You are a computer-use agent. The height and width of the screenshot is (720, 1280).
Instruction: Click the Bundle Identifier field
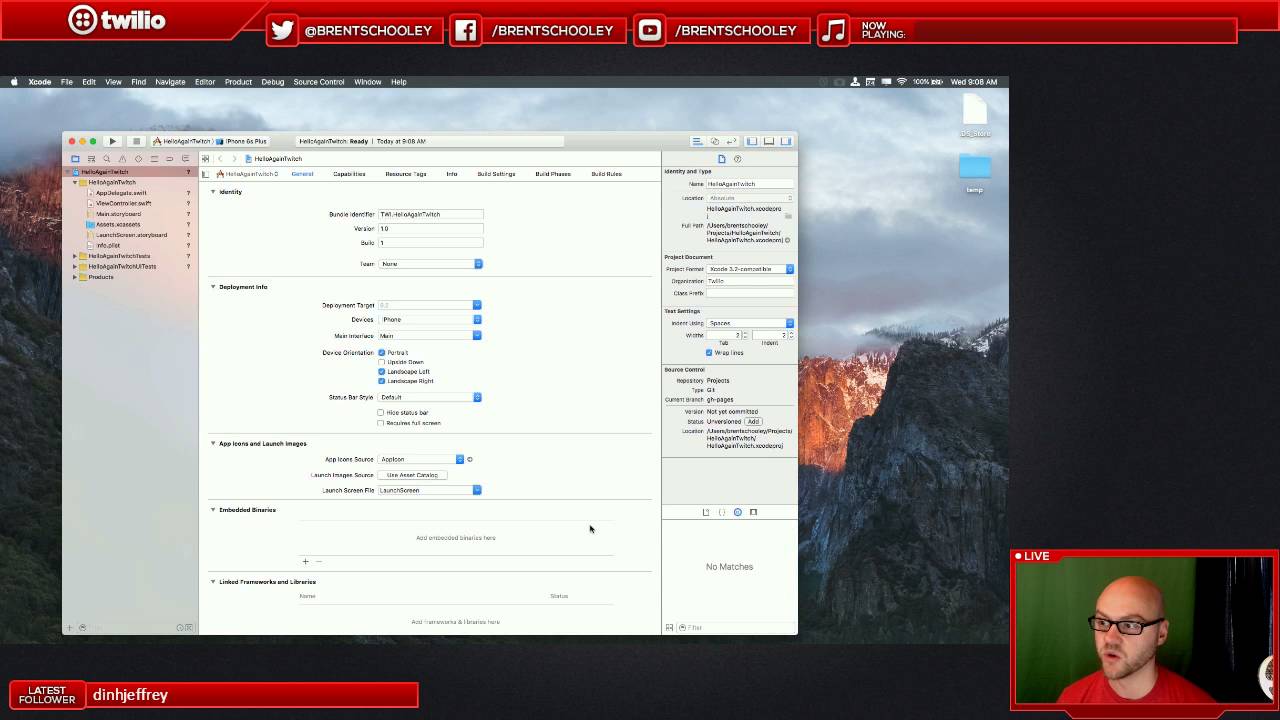(430, 214)
